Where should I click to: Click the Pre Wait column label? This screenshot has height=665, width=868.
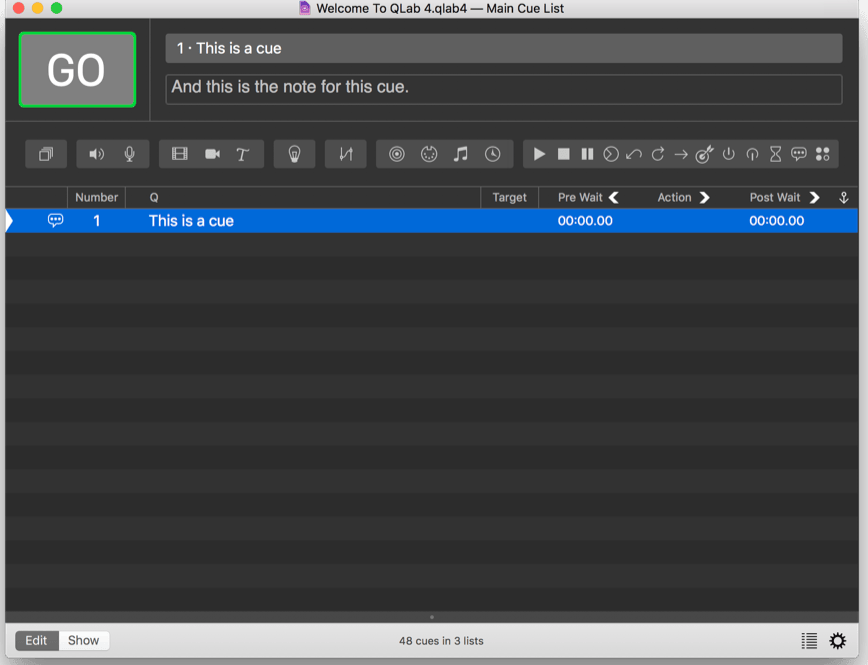coord(580,198)
